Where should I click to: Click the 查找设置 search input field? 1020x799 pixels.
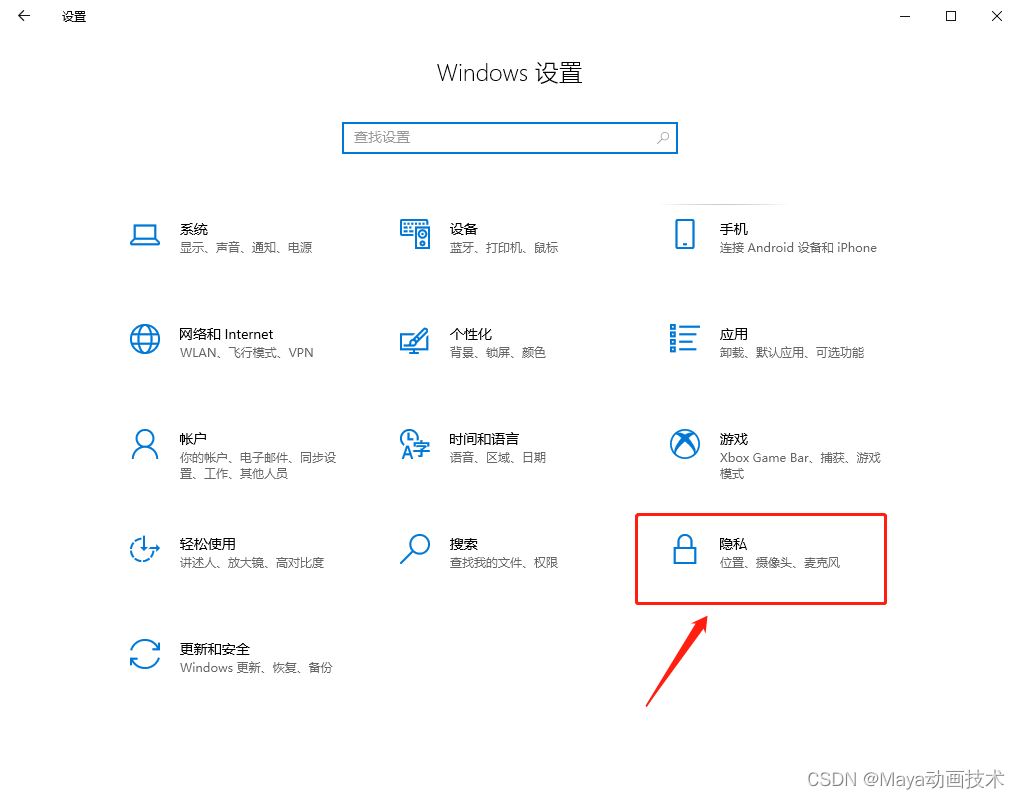coord(450,137)
